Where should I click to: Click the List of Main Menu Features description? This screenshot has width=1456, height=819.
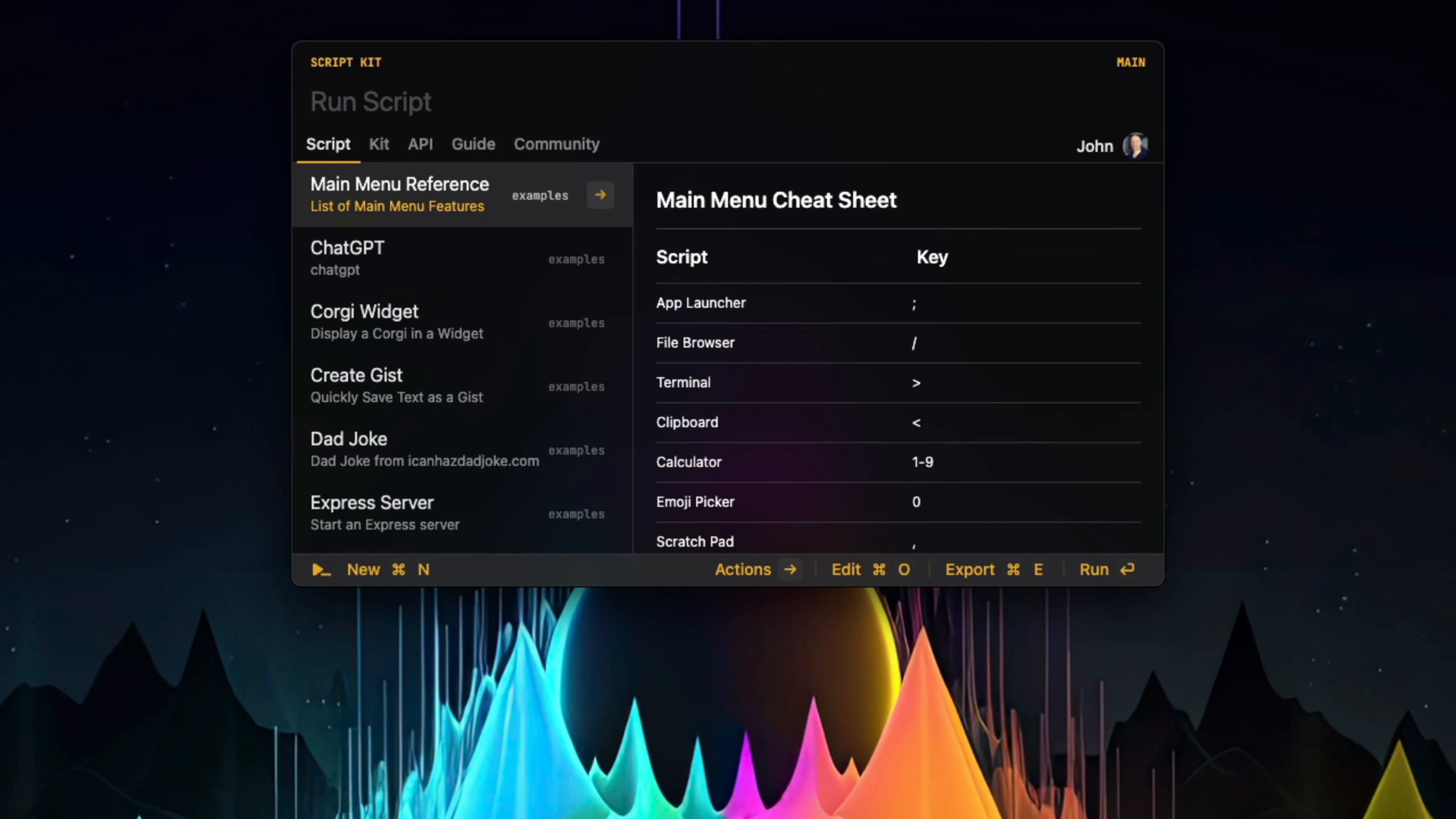(397, 206)
